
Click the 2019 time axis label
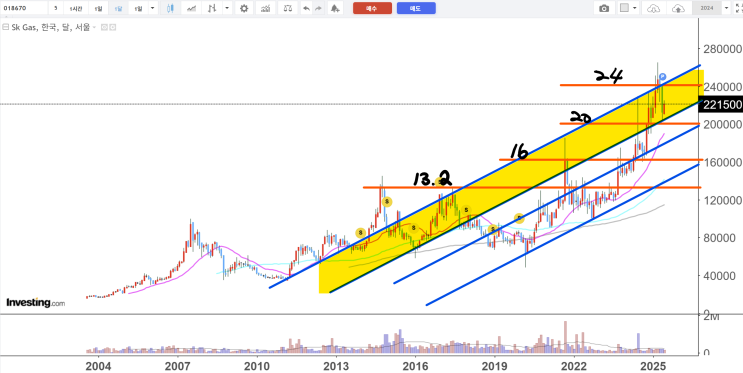(x=495, y=366)
